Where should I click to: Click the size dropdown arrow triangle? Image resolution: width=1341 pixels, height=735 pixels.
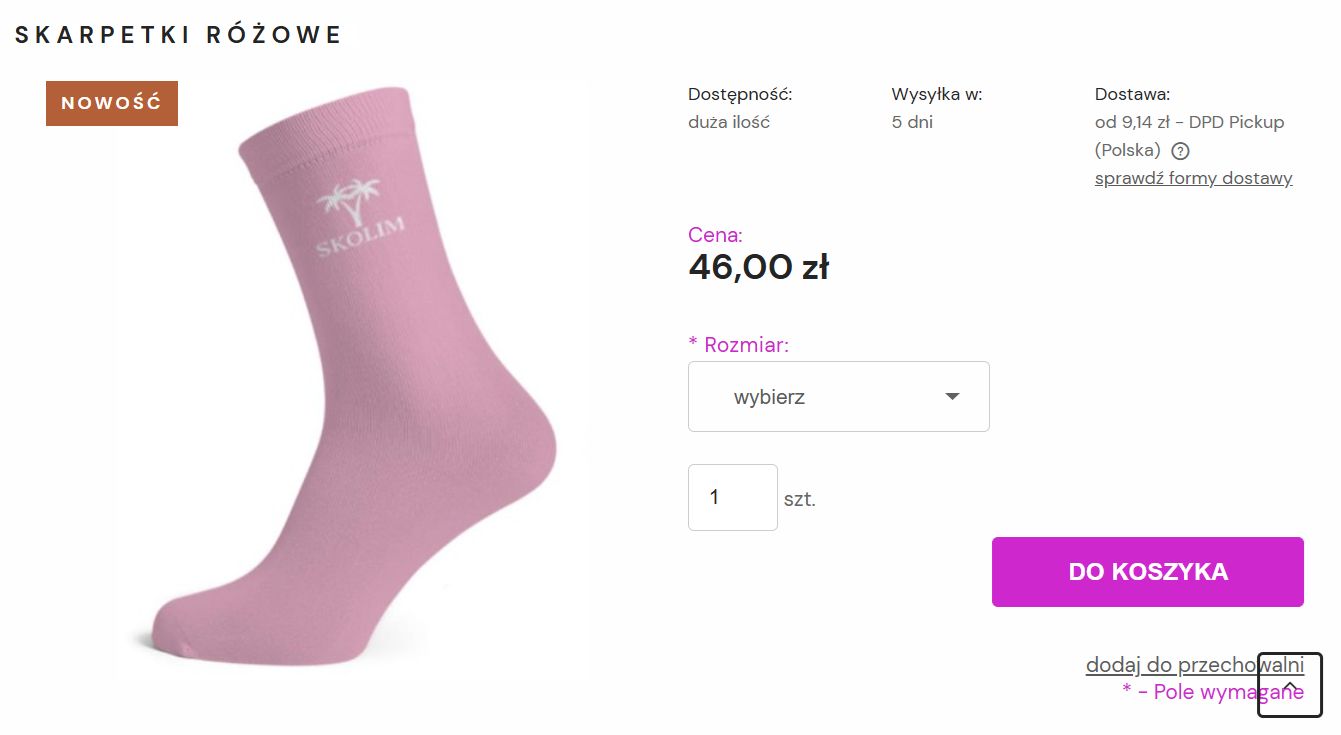(952, 397)
